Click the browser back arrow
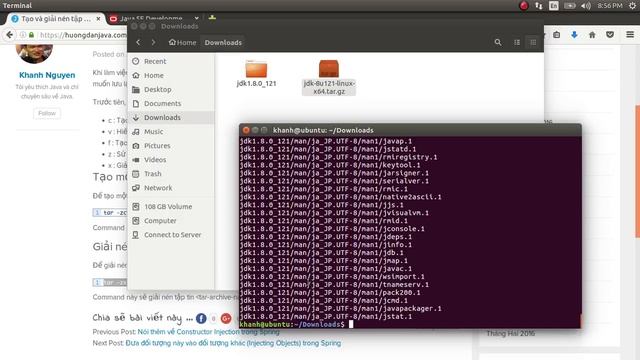 (9, 35)
